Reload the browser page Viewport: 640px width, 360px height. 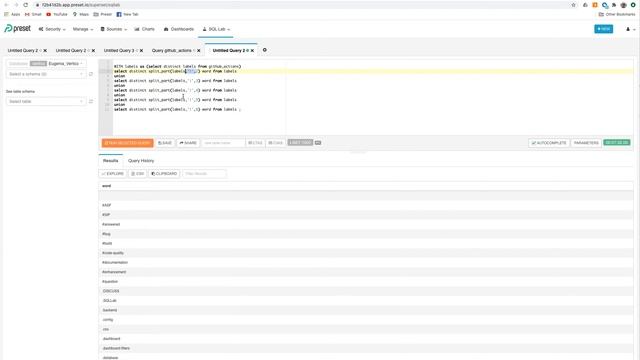tap(26, 5)
